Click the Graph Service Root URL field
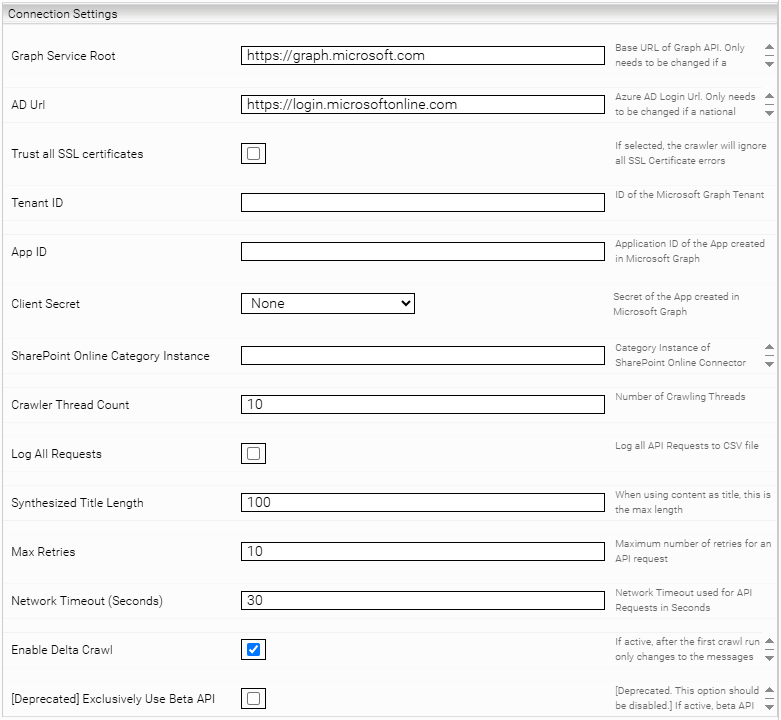Viewport: 781px width, 720px height. pyautogui.click(x=422, y=56)
